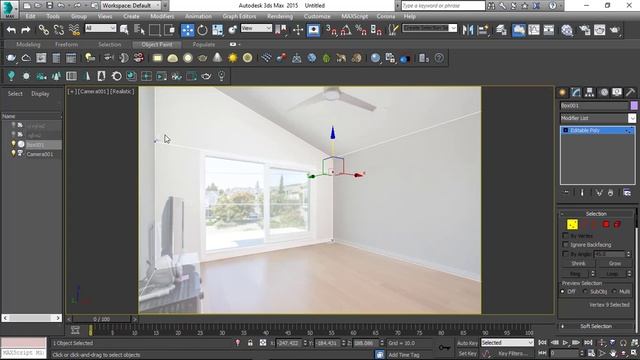Click the Undo arrow in main toolbar
The image size is (640, 360).
click(x=11, y=30)
